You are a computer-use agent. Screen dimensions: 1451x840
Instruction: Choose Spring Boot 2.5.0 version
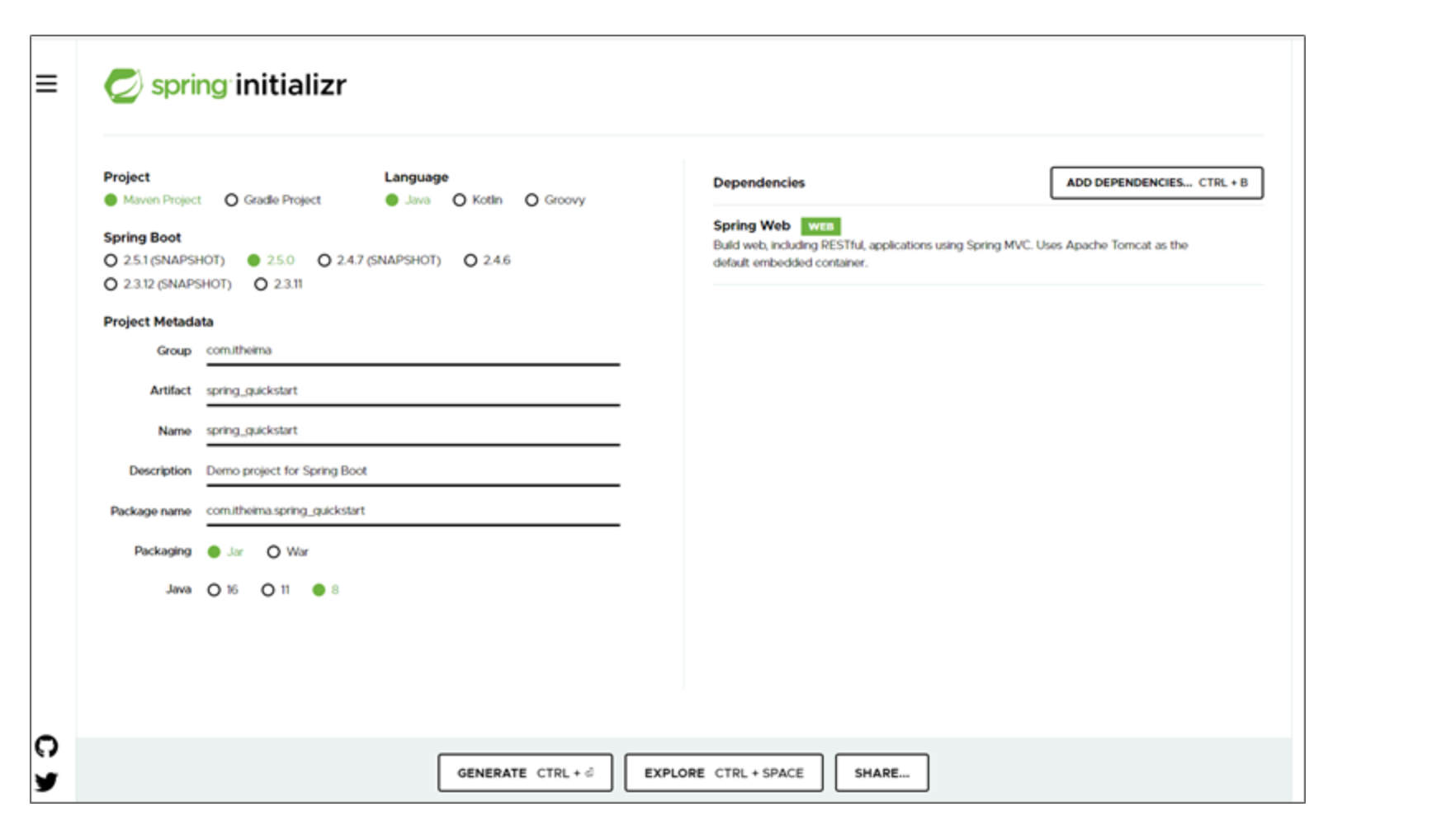pyautogui.click(x=254, y=260)
